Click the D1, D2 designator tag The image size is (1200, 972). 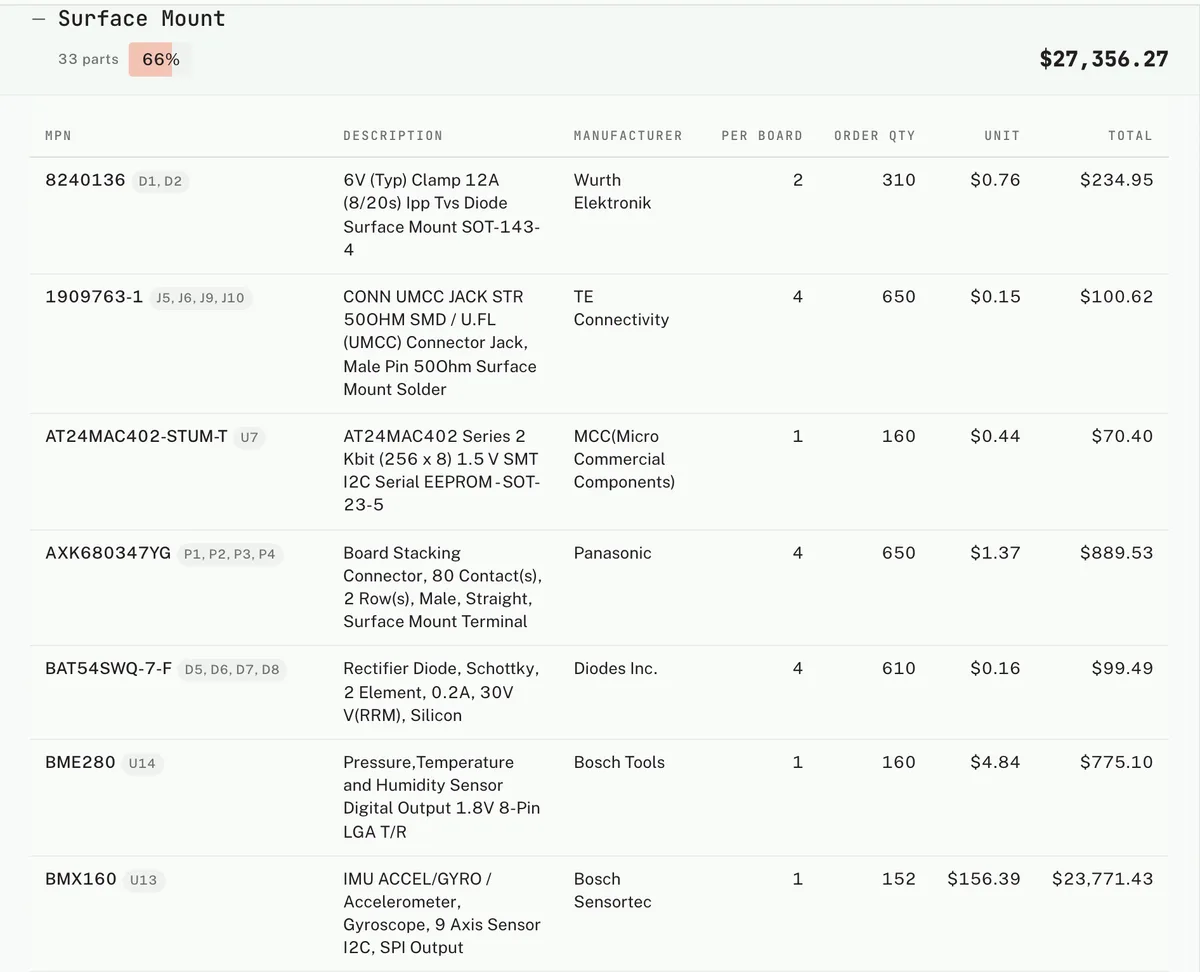(x=160, y=181)
